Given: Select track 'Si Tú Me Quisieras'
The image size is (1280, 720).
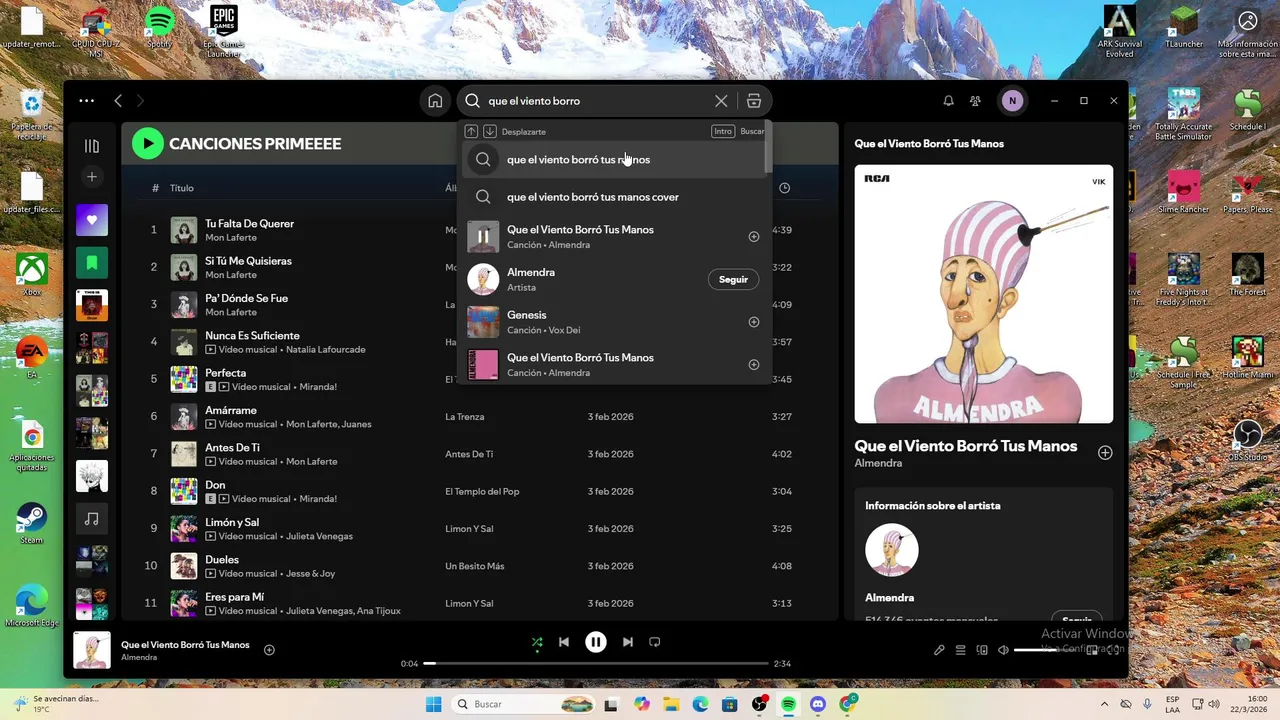Looking at the screenshot, I should tap(248, 261).
